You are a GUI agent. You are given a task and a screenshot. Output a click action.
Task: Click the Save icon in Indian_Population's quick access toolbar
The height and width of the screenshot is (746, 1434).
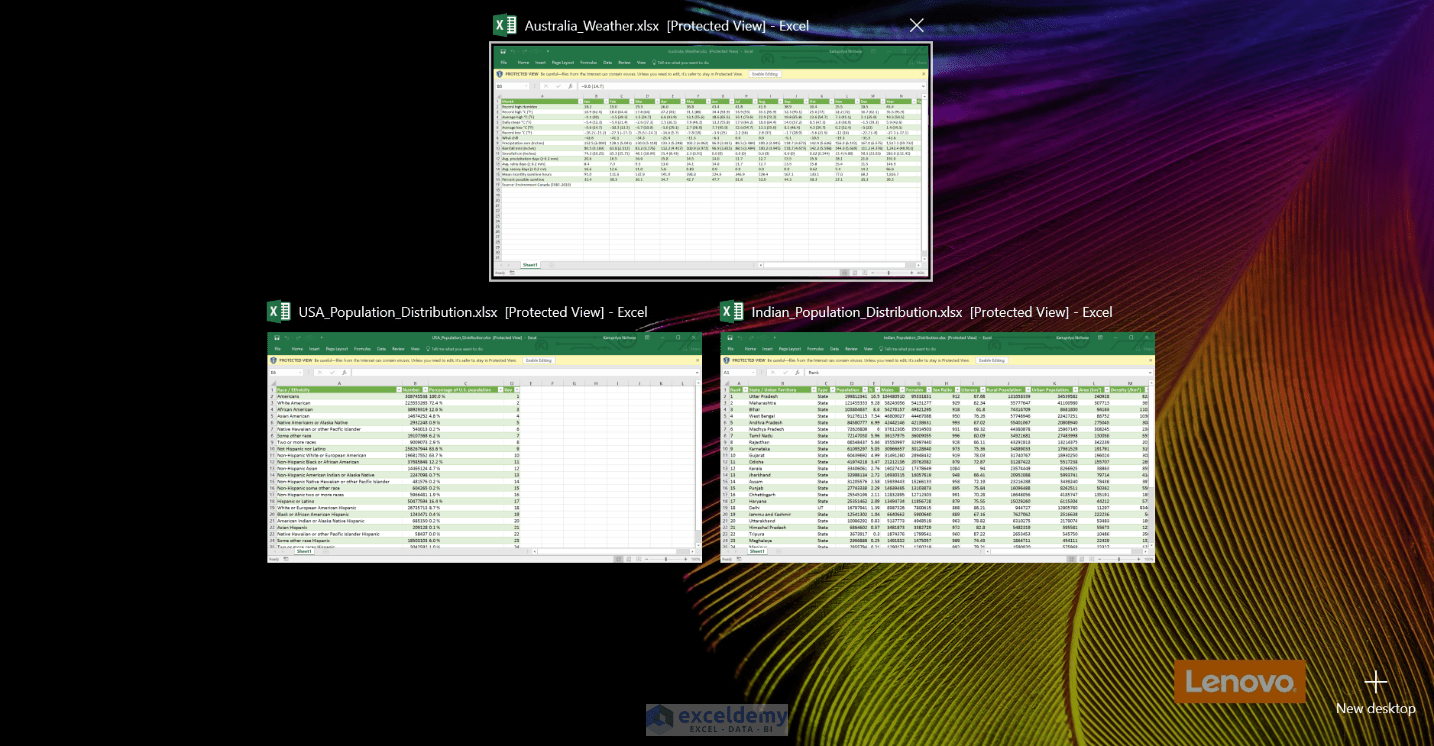pos(730,337)
